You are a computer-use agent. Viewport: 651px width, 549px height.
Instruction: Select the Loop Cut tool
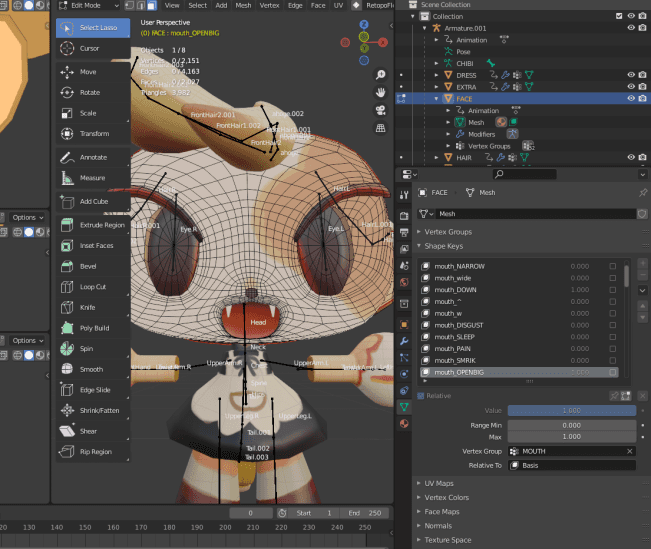click(x=93, y=287)
